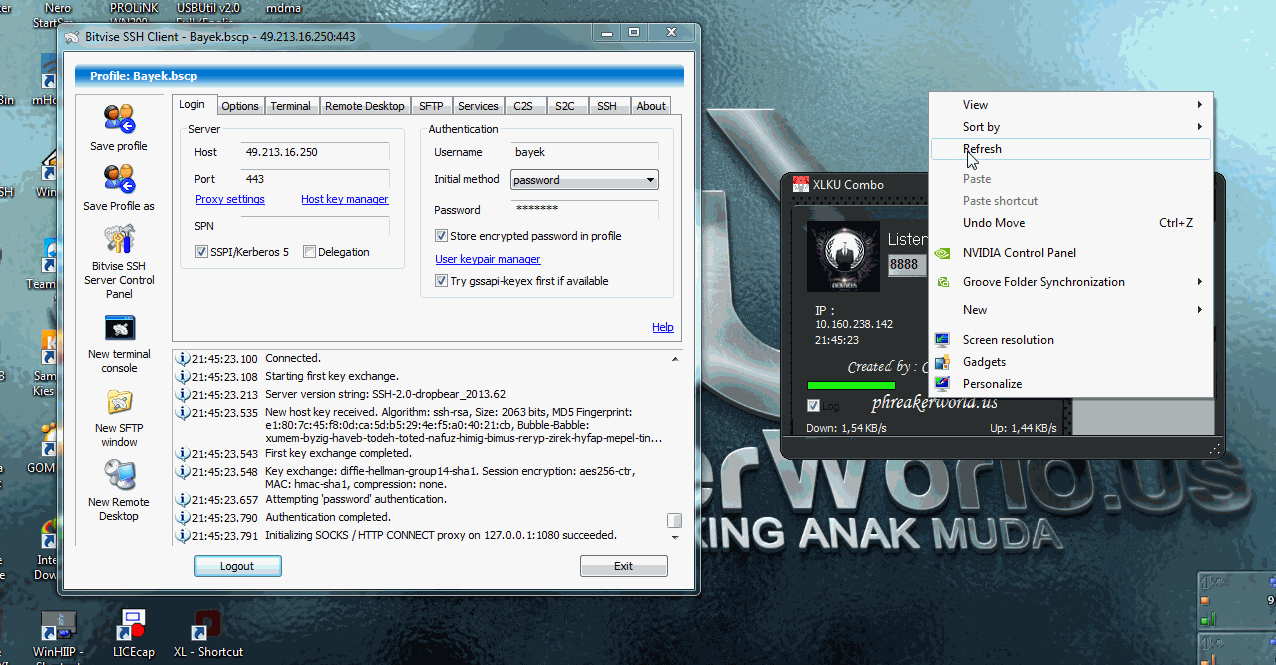This screenshot has width=1276, height=665.
Task: Click the info icon beside Connected log entry
Action: 183,359
